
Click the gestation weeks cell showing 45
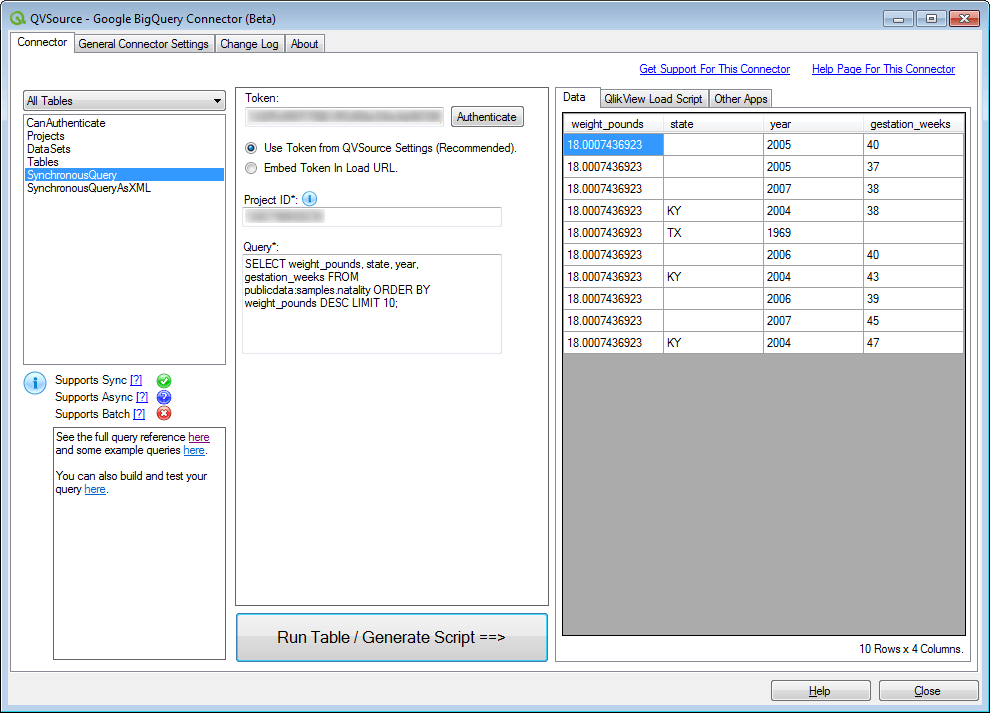(x=914, y=321)
